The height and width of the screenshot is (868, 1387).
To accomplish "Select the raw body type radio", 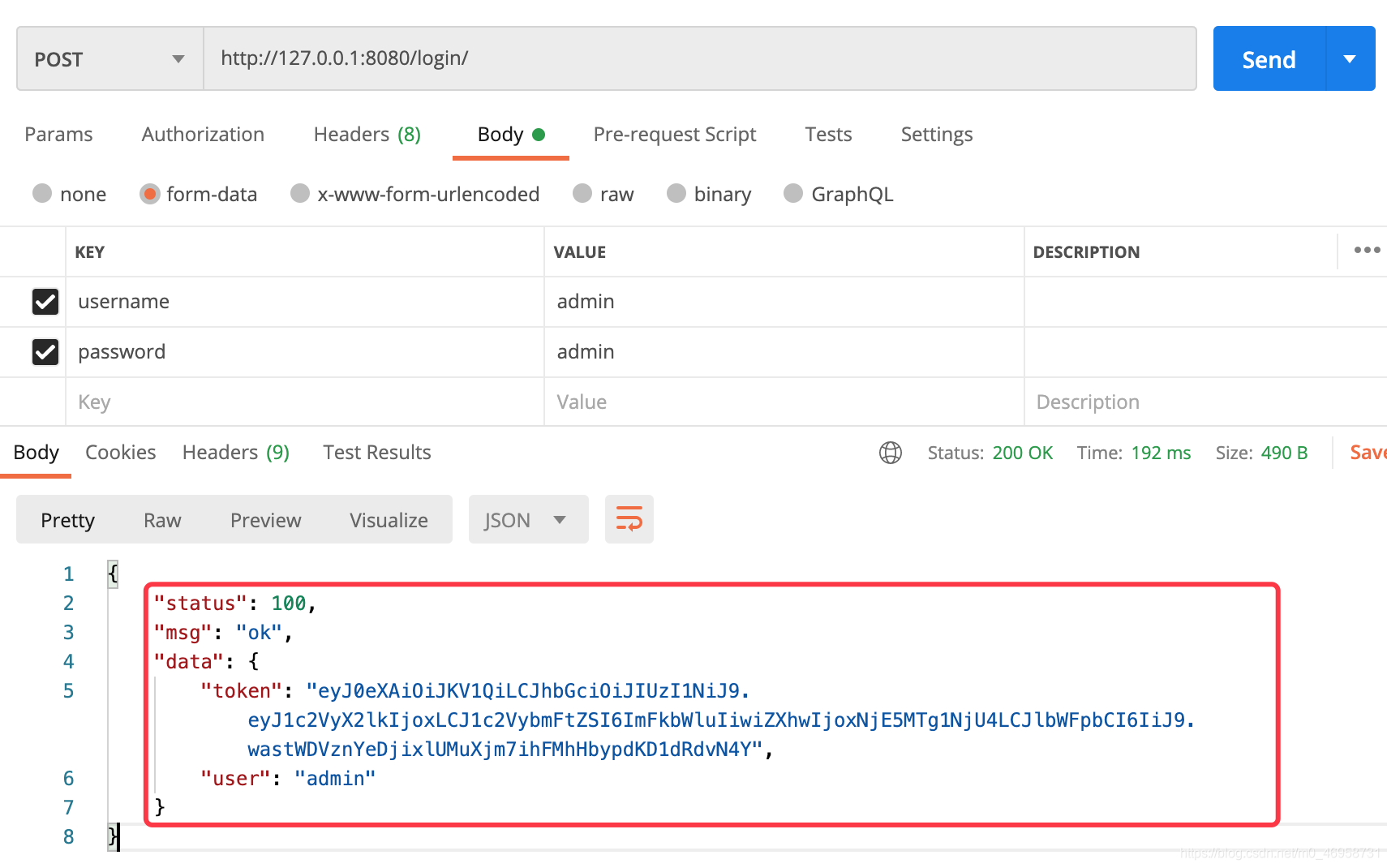I will pos(582,193).
